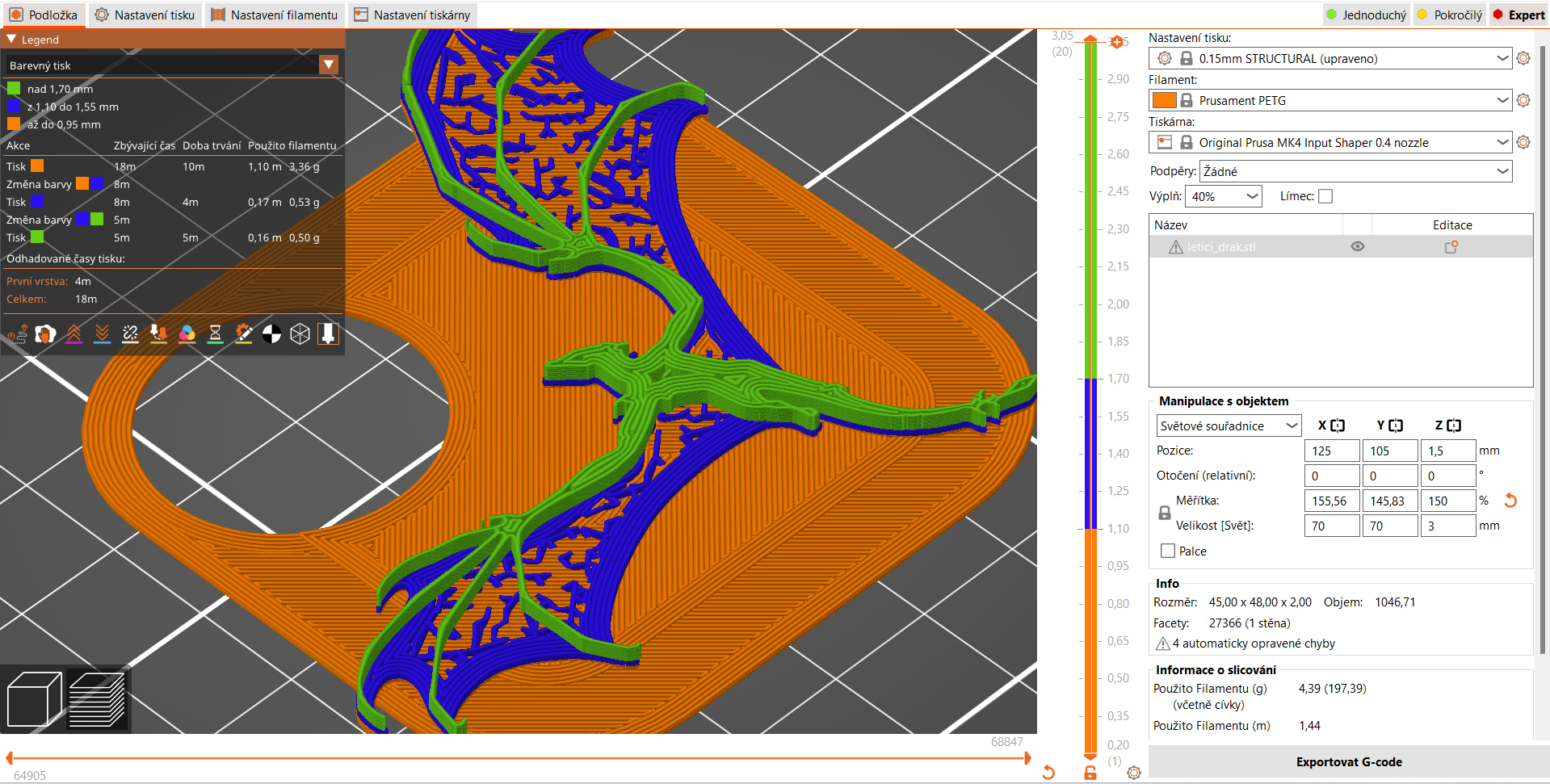Toggle Y axis mirror button

coord(1396,426)
